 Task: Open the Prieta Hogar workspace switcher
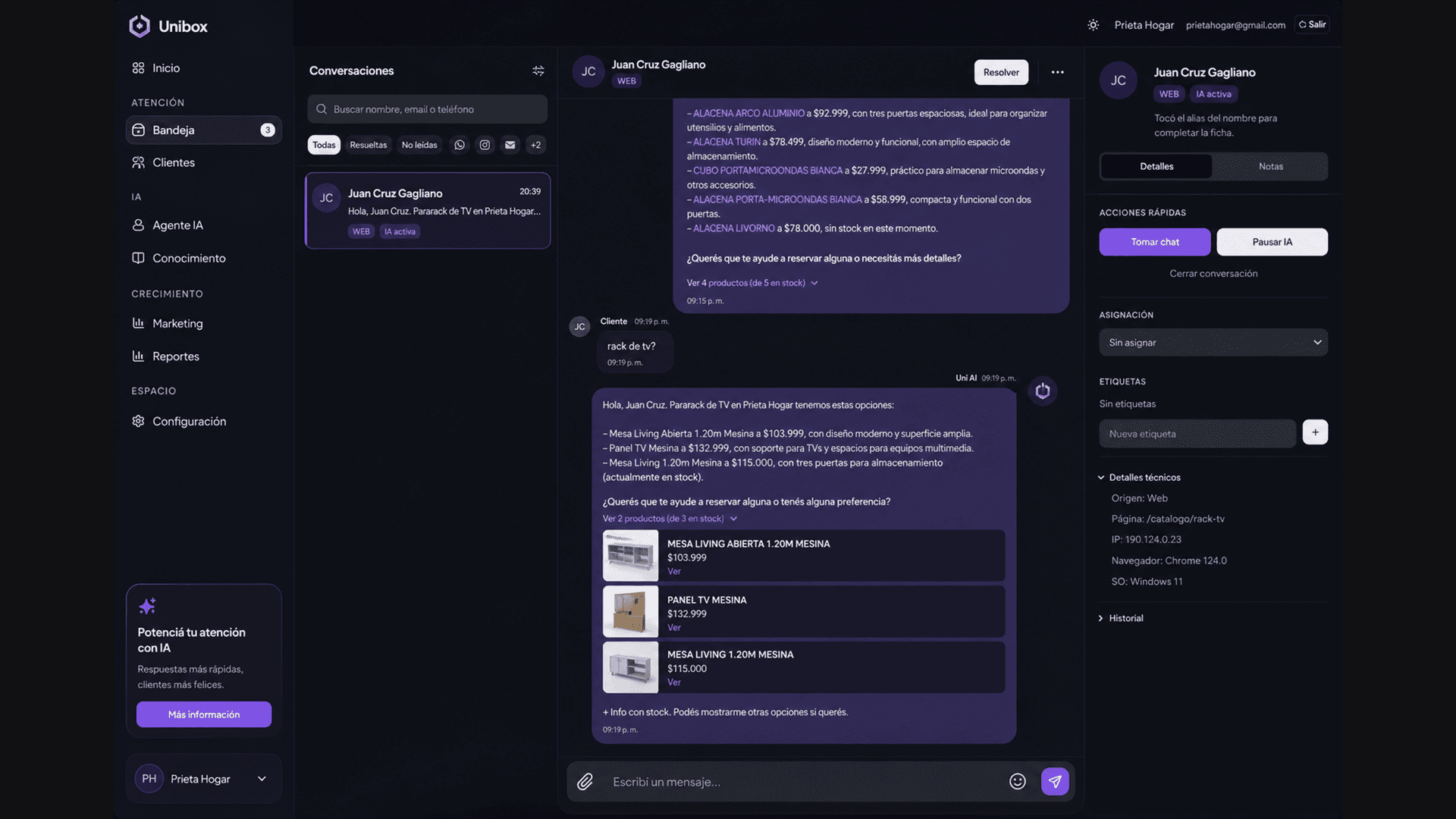[203, 779]
